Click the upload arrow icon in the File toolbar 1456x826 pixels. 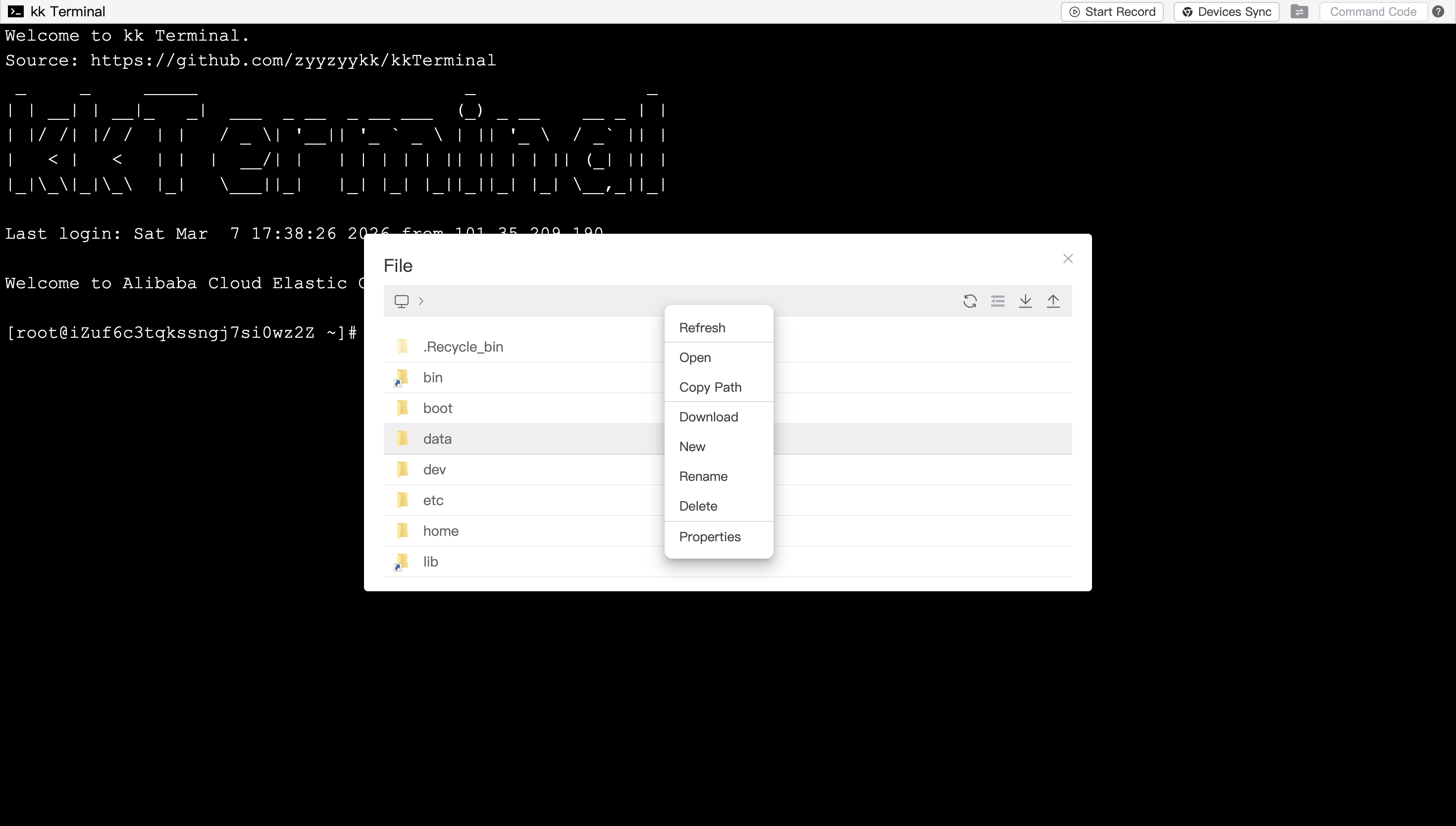tap(1053, 301)
